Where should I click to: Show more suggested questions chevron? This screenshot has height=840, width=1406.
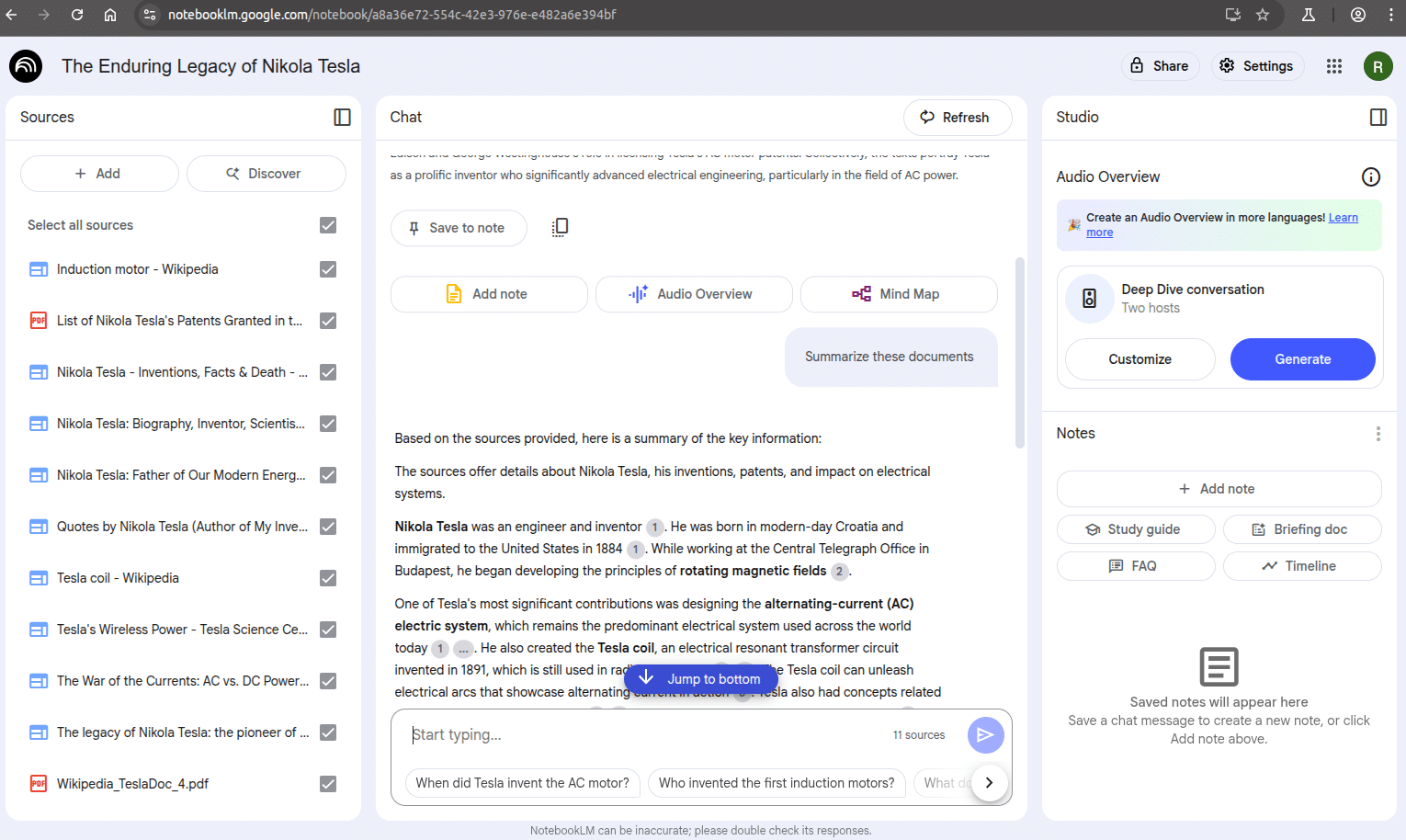(x=989, y=783)
